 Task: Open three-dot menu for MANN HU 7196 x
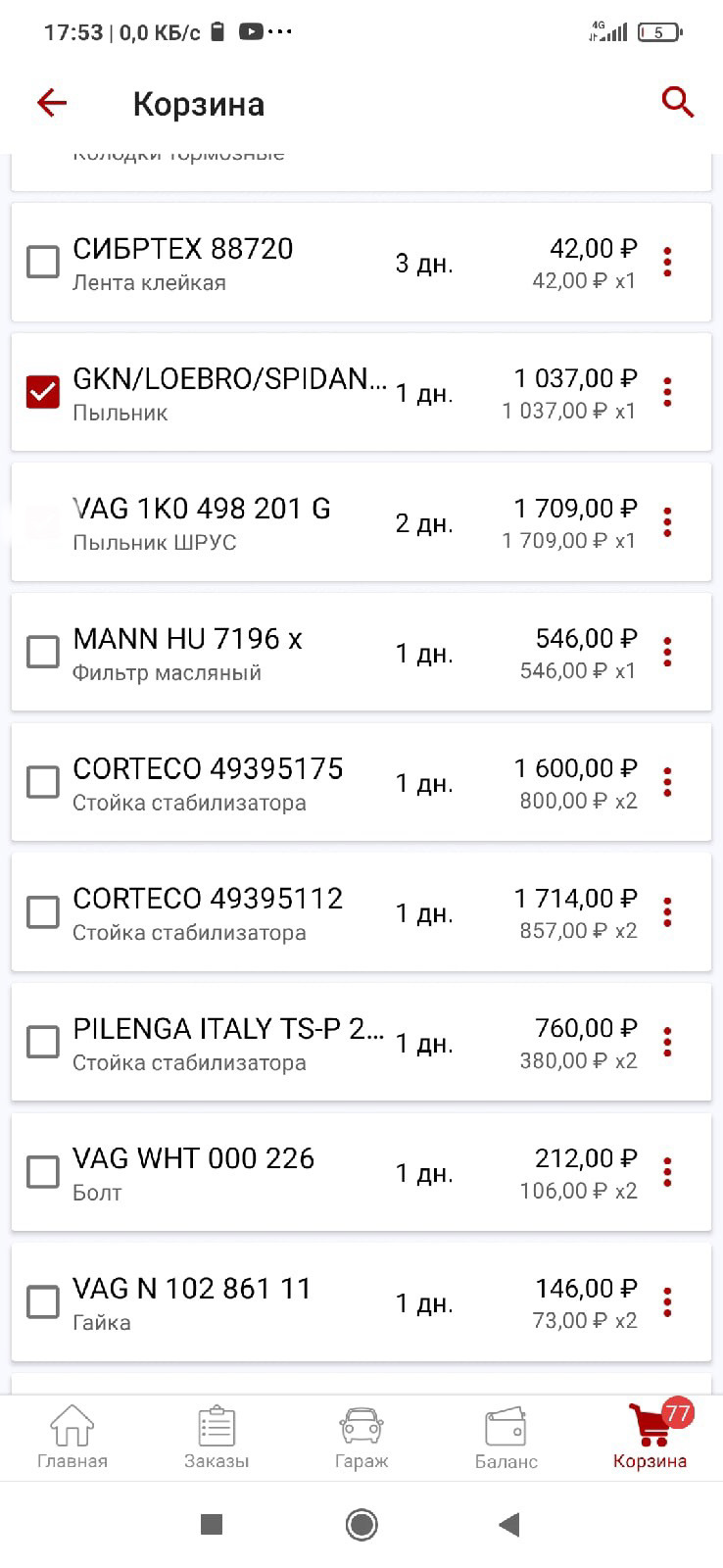point(667,652)
